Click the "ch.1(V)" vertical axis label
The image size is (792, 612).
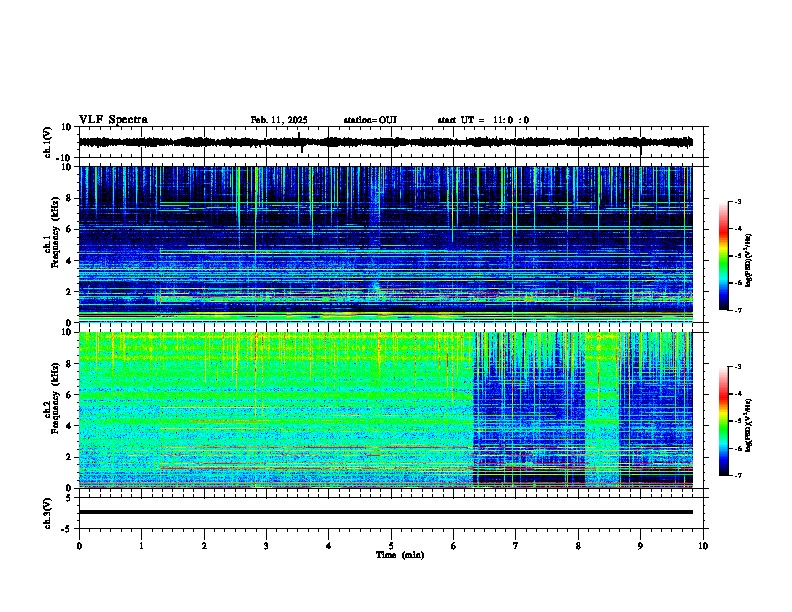(48, 142)
